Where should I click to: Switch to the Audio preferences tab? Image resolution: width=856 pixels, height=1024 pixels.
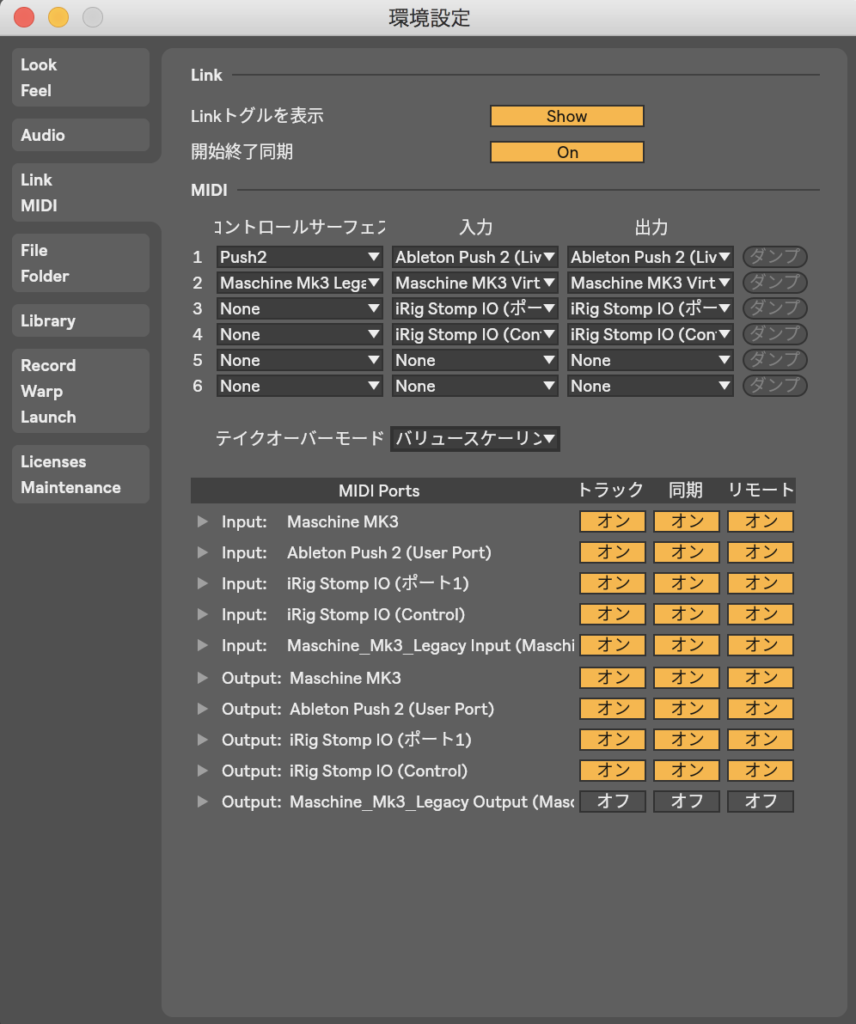(x=81, y=135)
